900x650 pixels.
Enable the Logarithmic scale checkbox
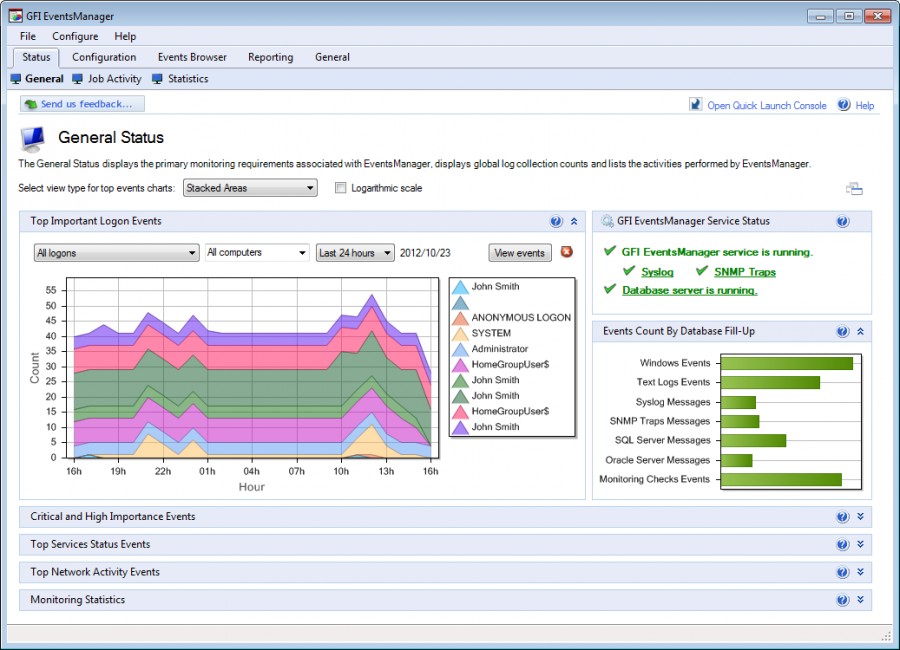[340, 188]
